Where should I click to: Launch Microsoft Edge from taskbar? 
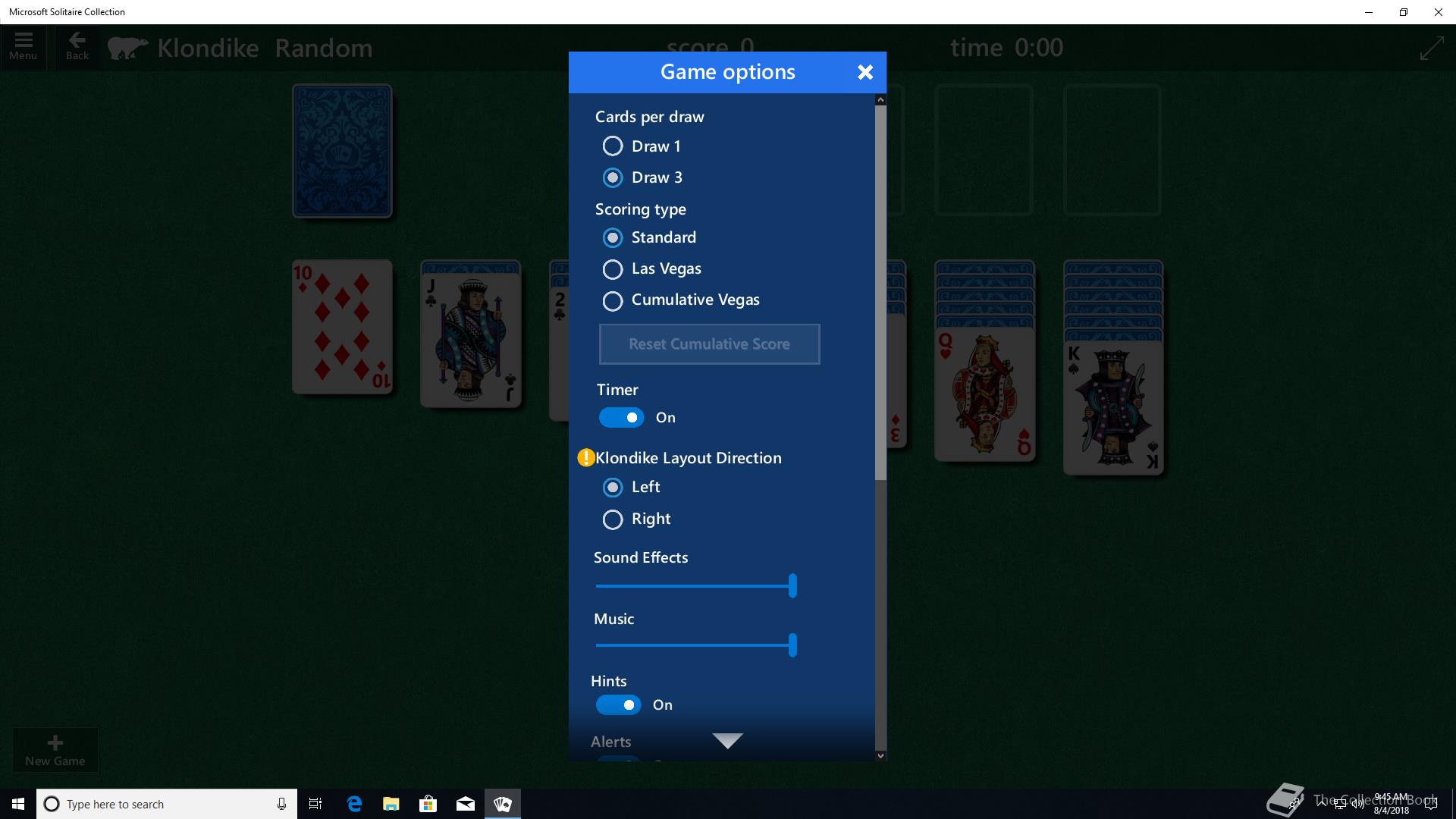coord(354,804)
